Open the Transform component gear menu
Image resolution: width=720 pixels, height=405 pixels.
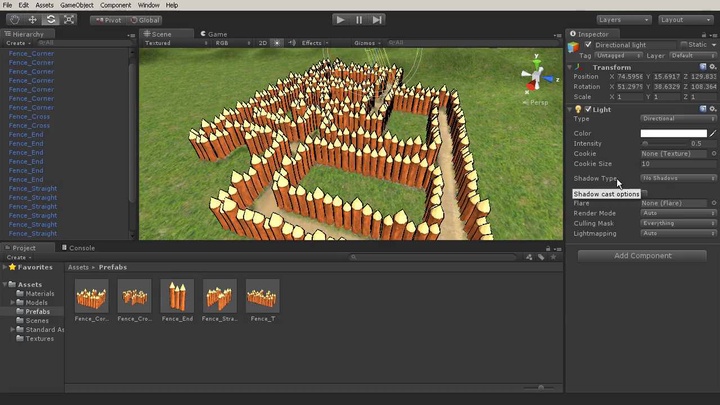(712, 67)
